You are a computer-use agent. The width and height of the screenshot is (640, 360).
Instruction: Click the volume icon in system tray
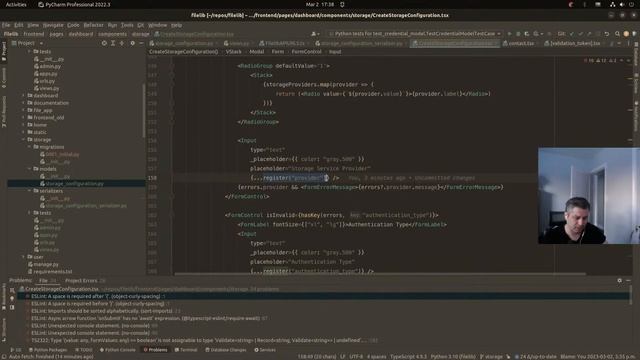pyautogui.click(x=622, y=4)
